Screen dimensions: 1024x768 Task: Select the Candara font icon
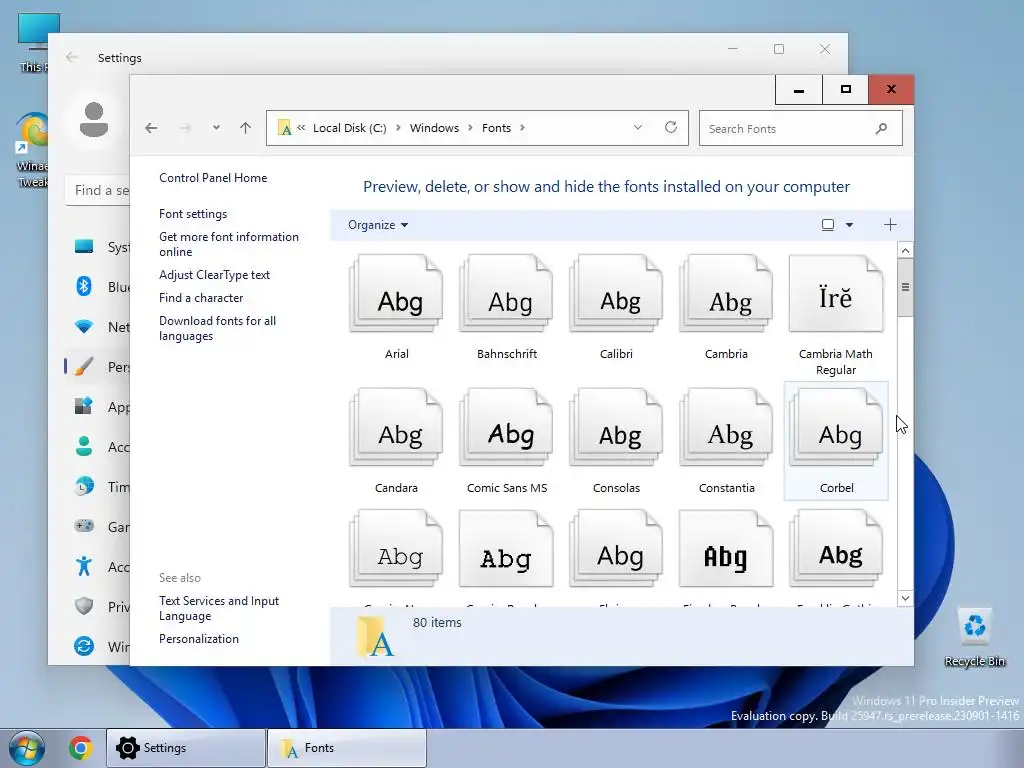point(396,428)
